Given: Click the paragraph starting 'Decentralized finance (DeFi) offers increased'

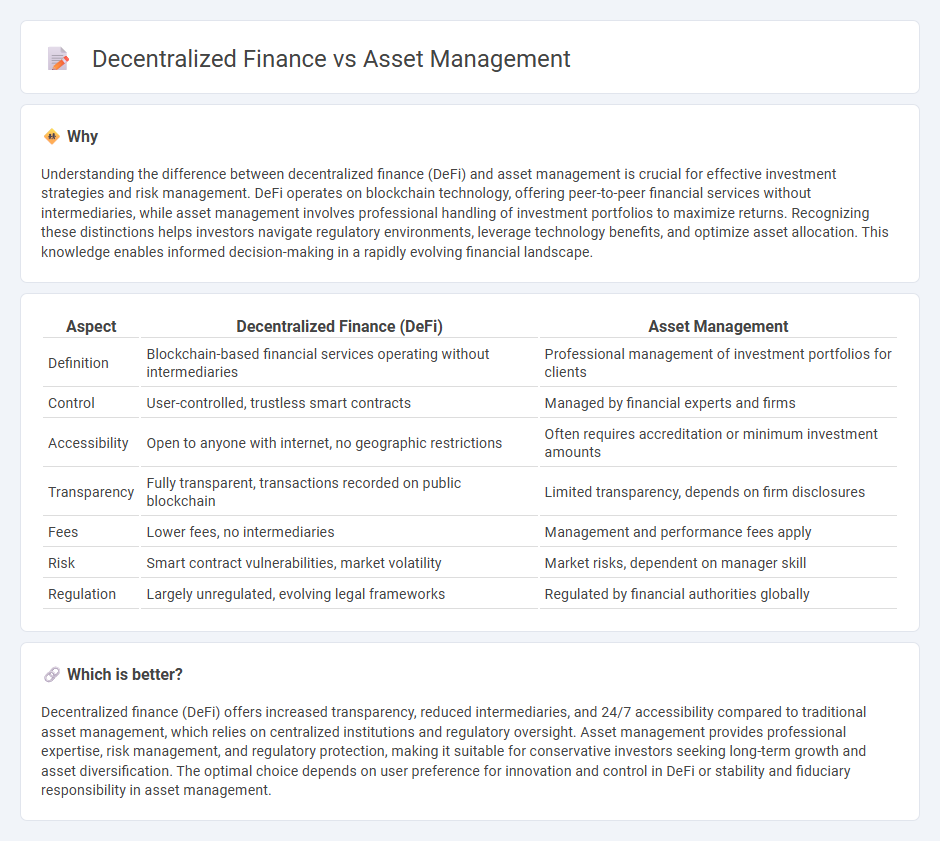Looking at the screenshot, I should [x=454, y=751].
